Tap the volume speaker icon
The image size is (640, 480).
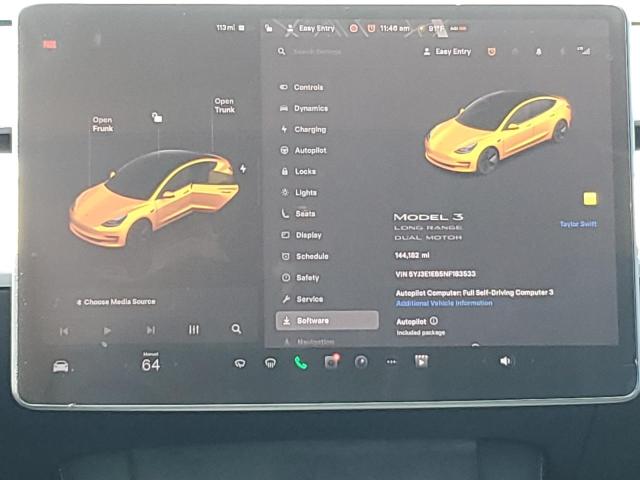[505, 361]
